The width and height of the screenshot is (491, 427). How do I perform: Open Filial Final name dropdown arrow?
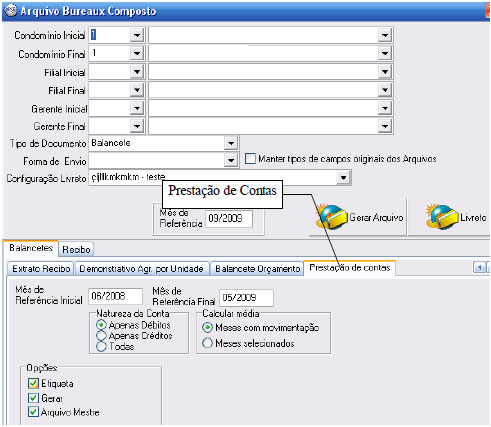point(385,90)
